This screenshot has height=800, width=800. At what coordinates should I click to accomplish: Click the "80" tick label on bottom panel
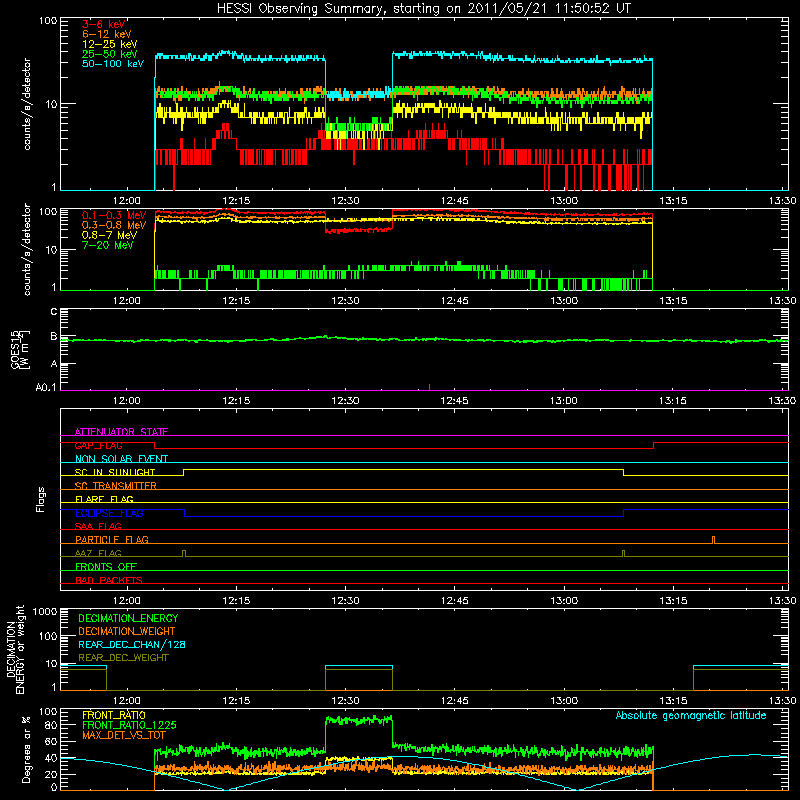tap(51, 725)
